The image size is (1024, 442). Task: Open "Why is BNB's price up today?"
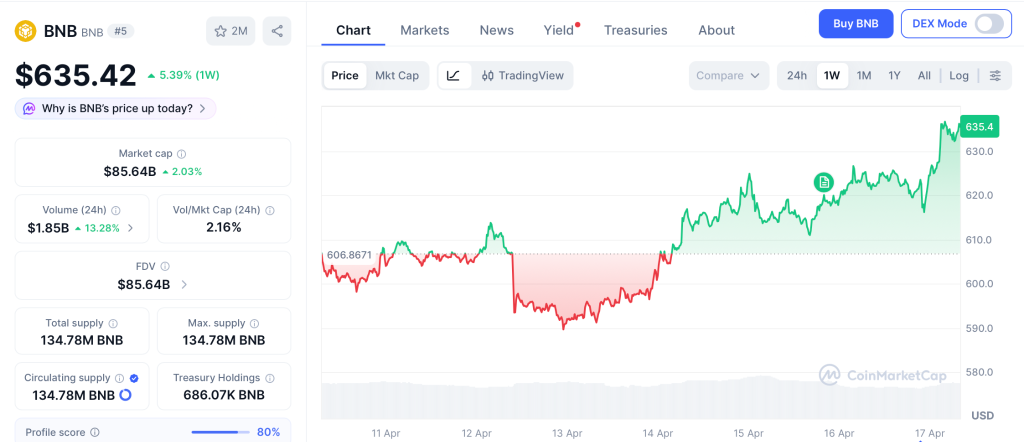(116, 108)
